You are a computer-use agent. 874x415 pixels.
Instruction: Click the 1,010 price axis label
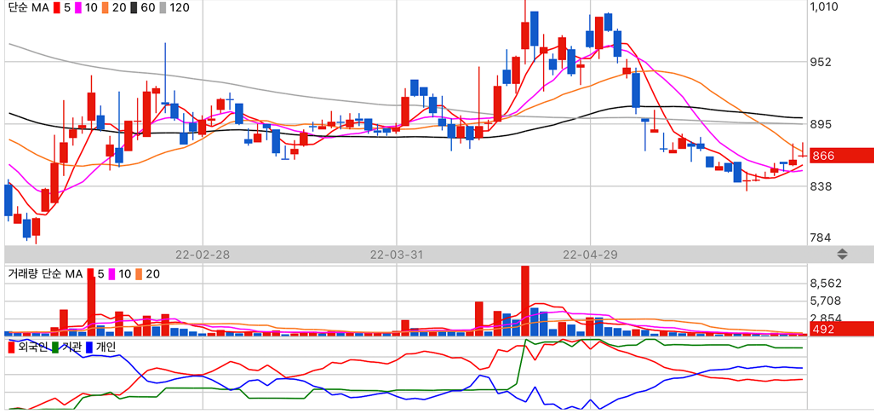(x=824, y=7)
